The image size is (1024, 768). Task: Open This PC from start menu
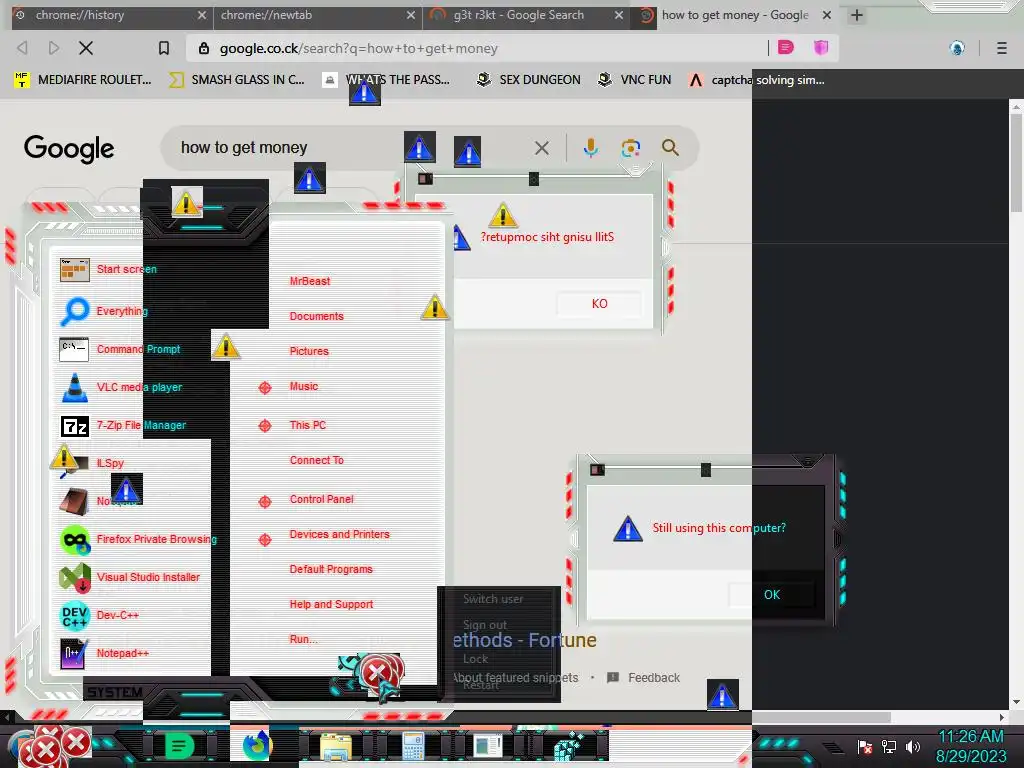click(308, 425)
